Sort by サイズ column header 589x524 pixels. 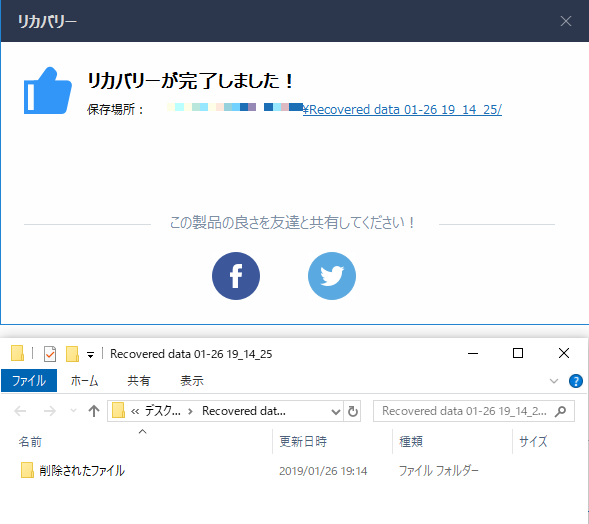pyautogui.click(x=533, y=441)
